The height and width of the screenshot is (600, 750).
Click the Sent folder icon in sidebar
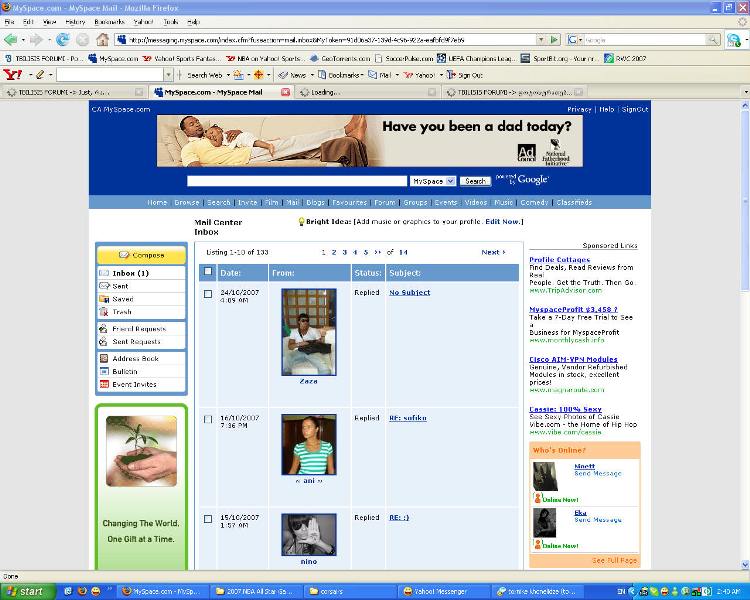[x=104, y=286]
